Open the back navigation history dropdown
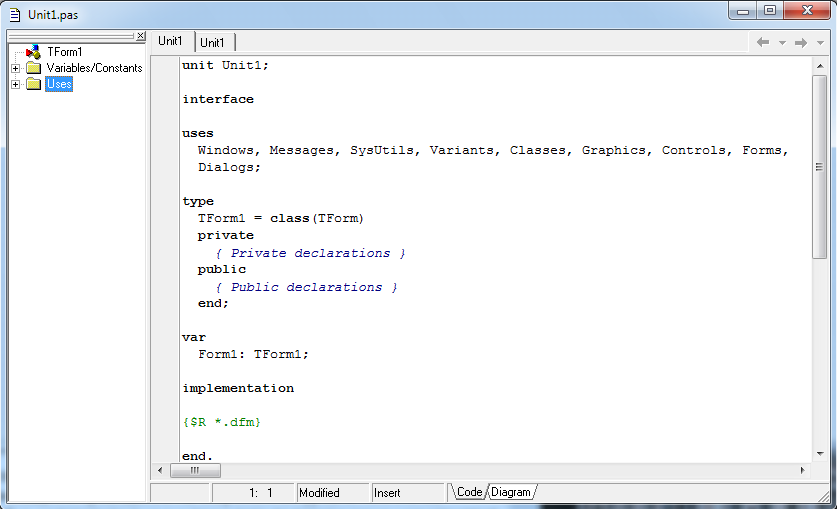The image size is (837, 509). point(782,42)
